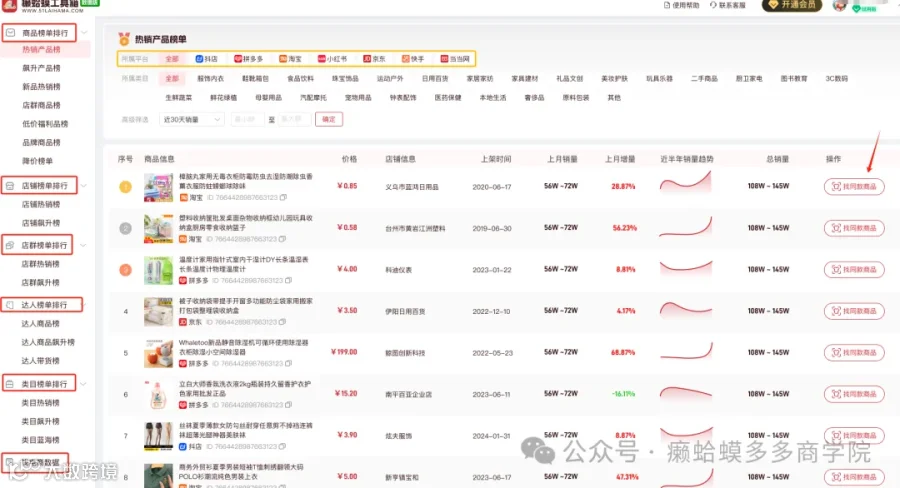The width and height of the screenshot is (900, 488).
Task: Click 找同款商品 for the 樟脑丸 row
Action: (854, 187)
